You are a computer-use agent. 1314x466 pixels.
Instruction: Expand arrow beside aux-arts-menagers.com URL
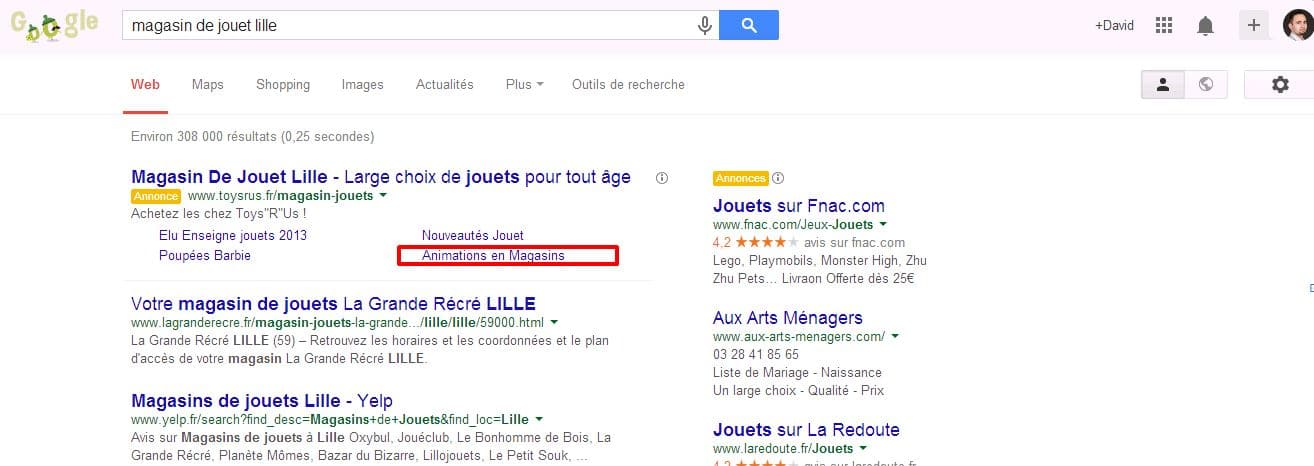tap(895, 336)
